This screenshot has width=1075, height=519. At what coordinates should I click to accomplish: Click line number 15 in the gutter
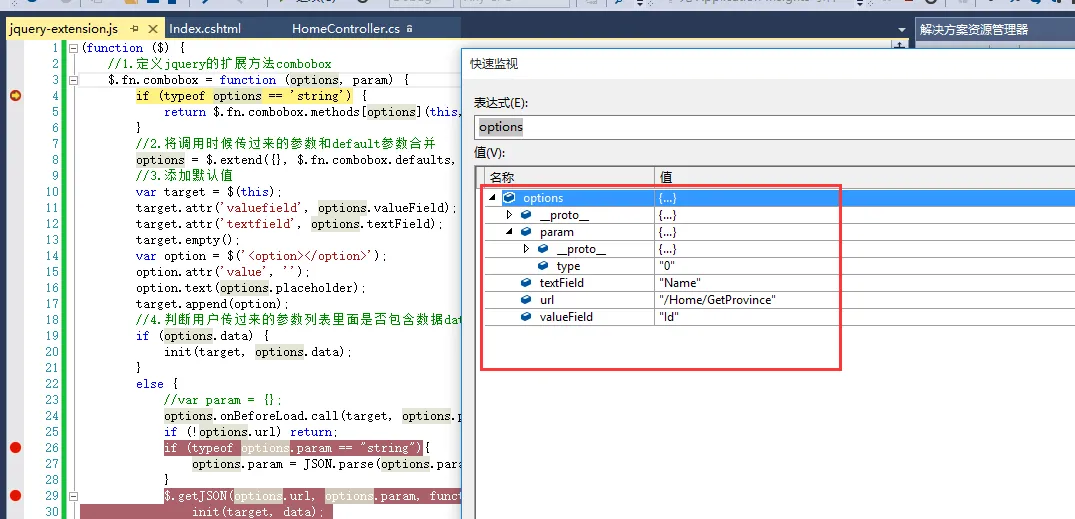pos(52,272)
